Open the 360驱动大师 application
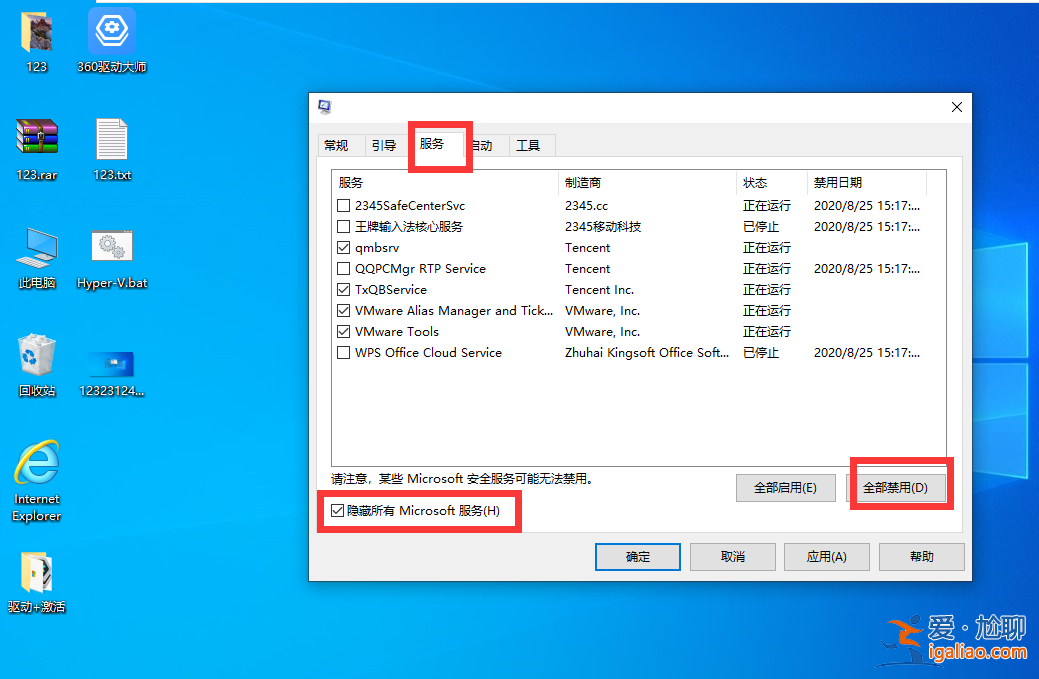Viewport: 1039px width, 679px height. [x=111, y=31]
